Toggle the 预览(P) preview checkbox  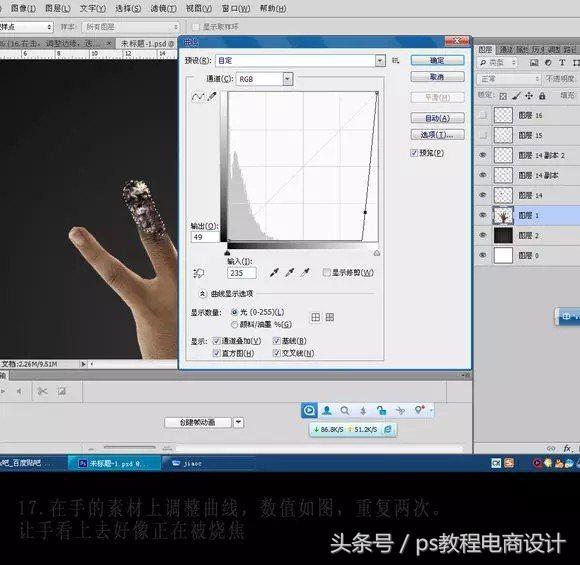coord(414,153)
